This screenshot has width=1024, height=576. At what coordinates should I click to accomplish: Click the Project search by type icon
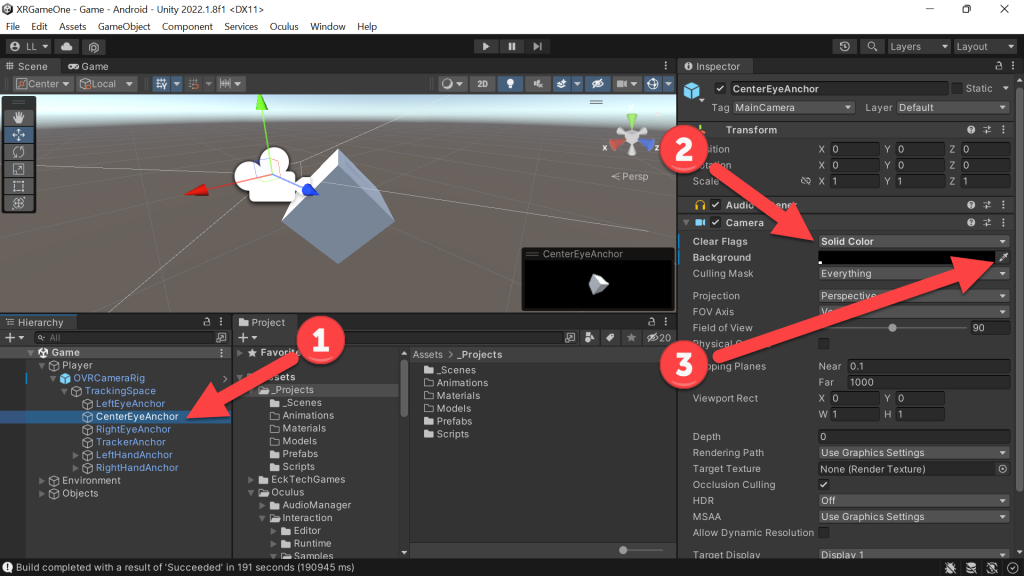590,337
